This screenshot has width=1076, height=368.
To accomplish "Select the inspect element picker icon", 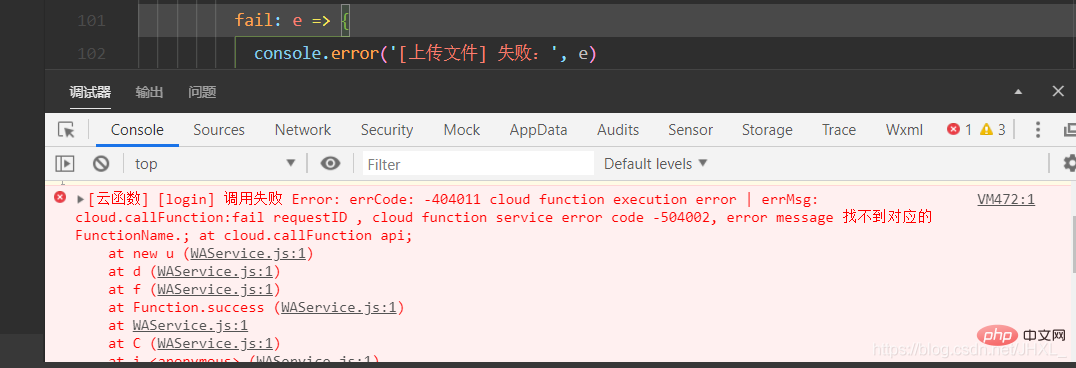I will [x=66, y=130].
